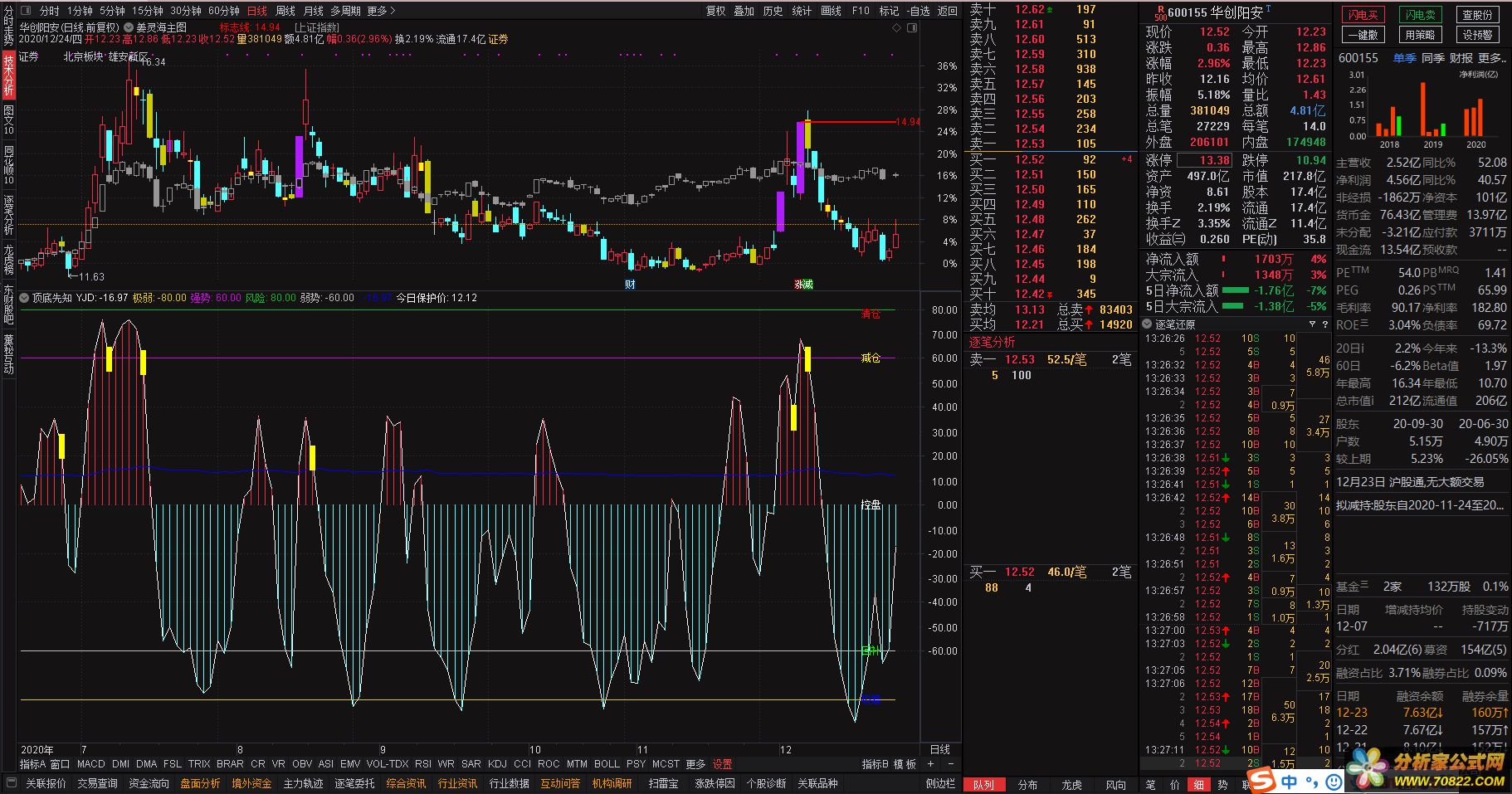Switch chart to 1分钟 period

pos(80,11)
